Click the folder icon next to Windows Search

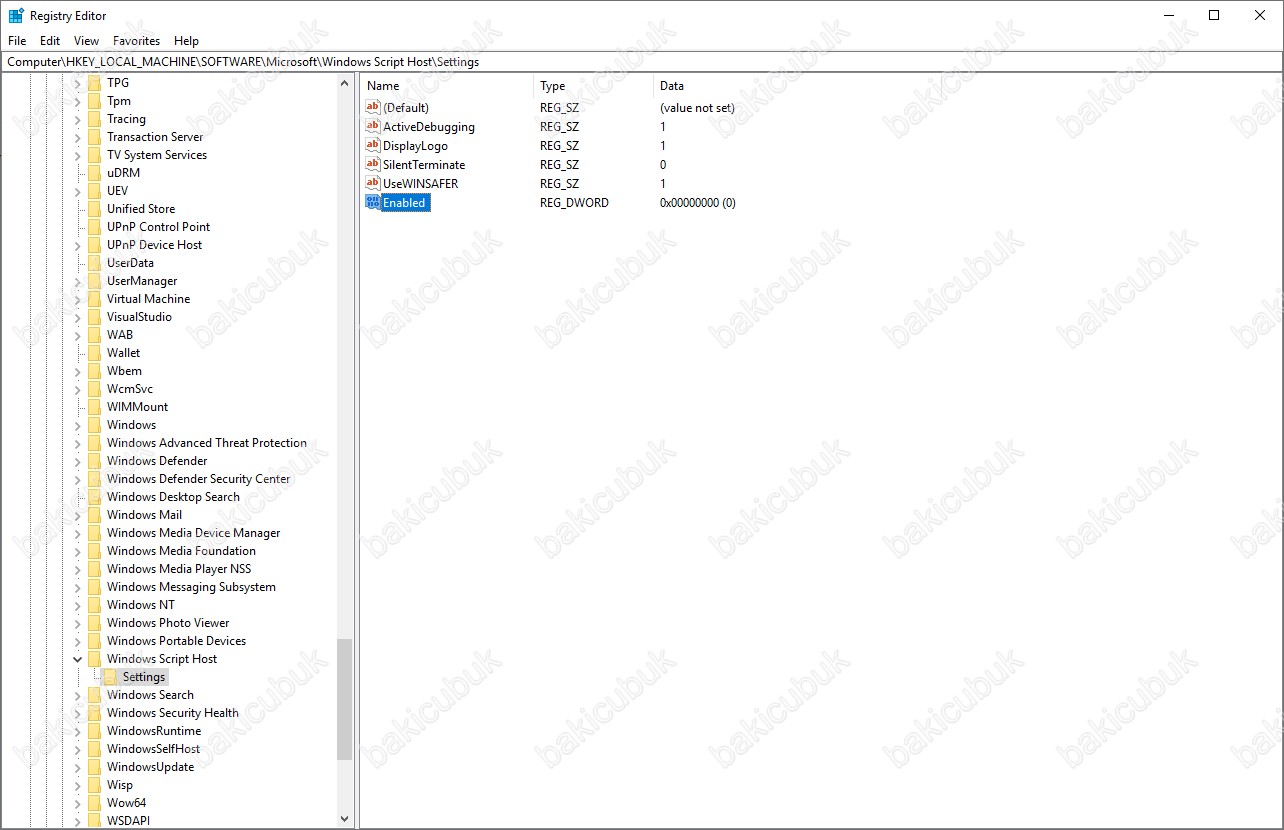coord(94,695)
